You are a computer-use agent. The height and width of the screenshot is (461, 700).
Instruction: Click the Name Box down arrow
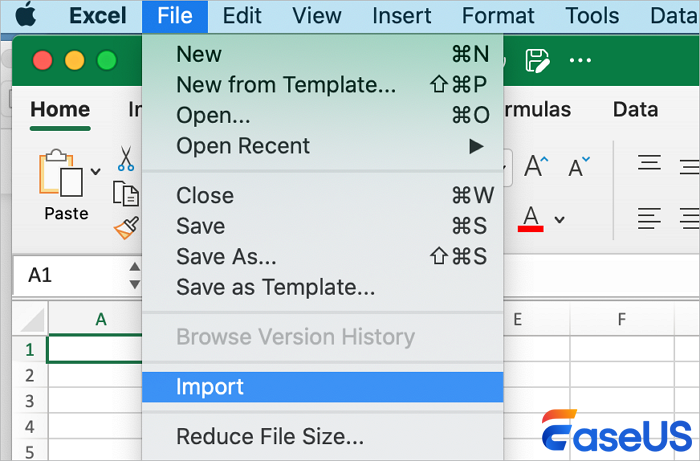[135, 284]
